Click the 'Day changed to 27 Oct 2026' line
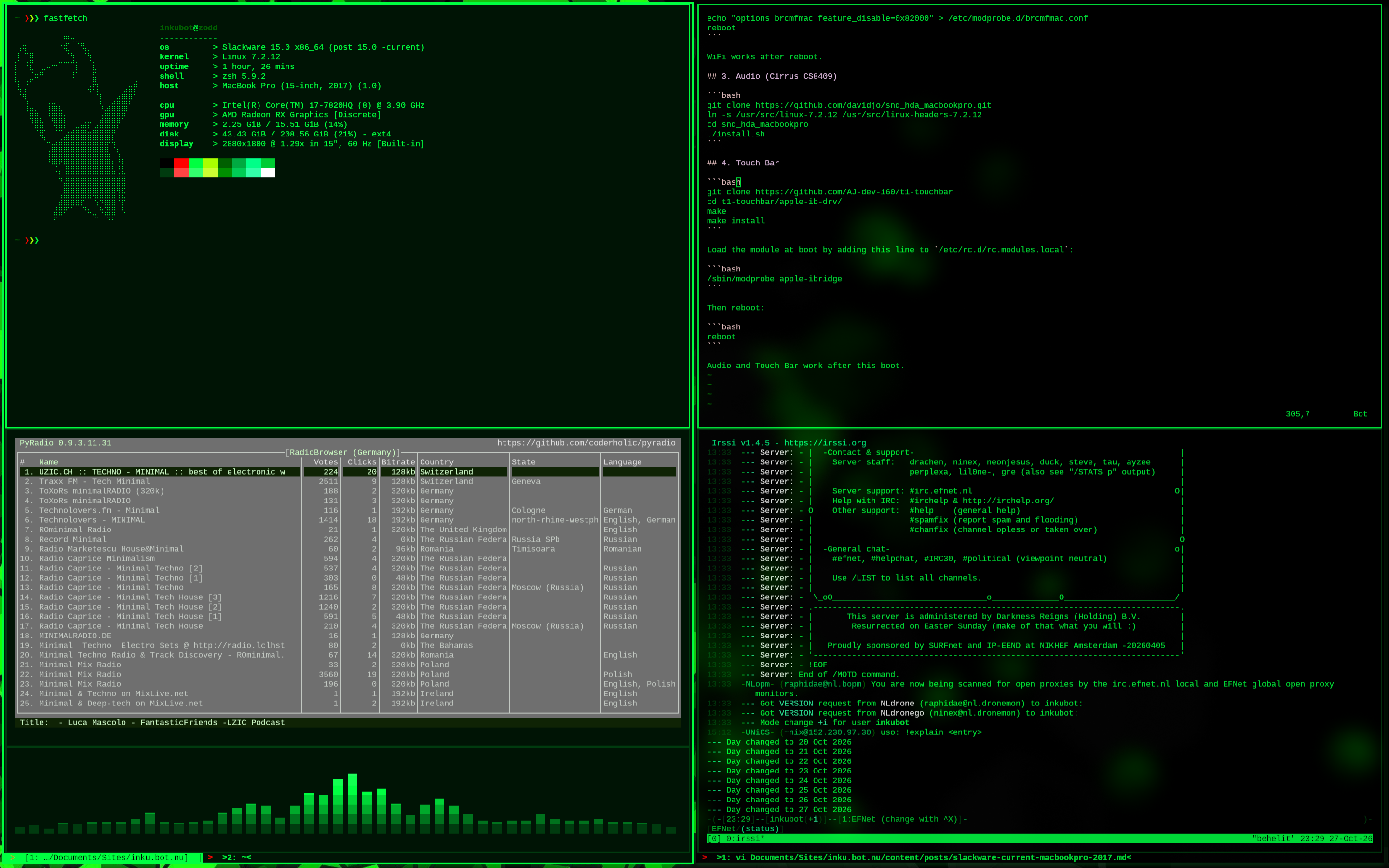Screen dimensions: 1389x868 pyautogui.click(x=779, y=810)
